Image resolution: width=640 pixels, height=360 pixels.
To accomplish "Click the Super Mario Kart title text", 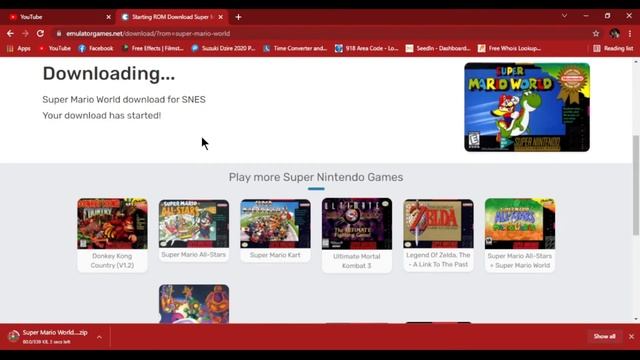I will click(x=276, y=255).
